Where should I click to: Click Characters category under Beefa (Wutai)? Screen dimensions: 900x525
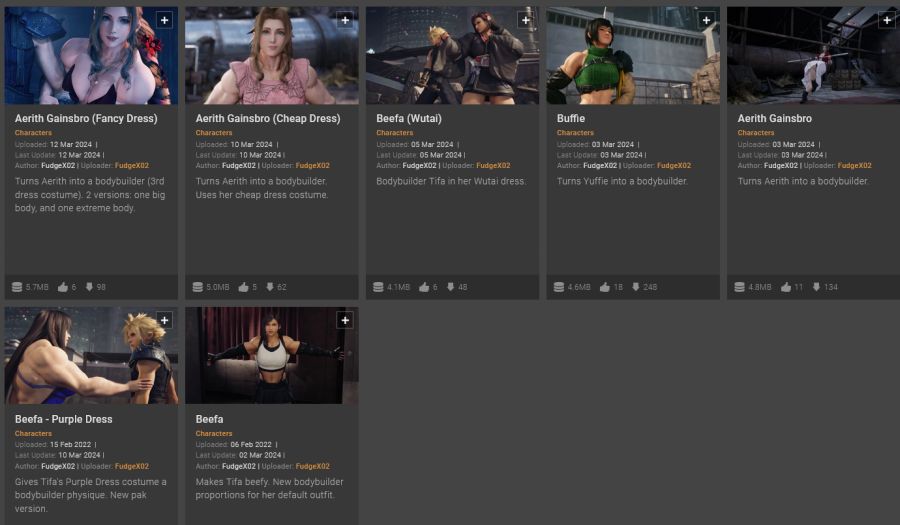395,133
